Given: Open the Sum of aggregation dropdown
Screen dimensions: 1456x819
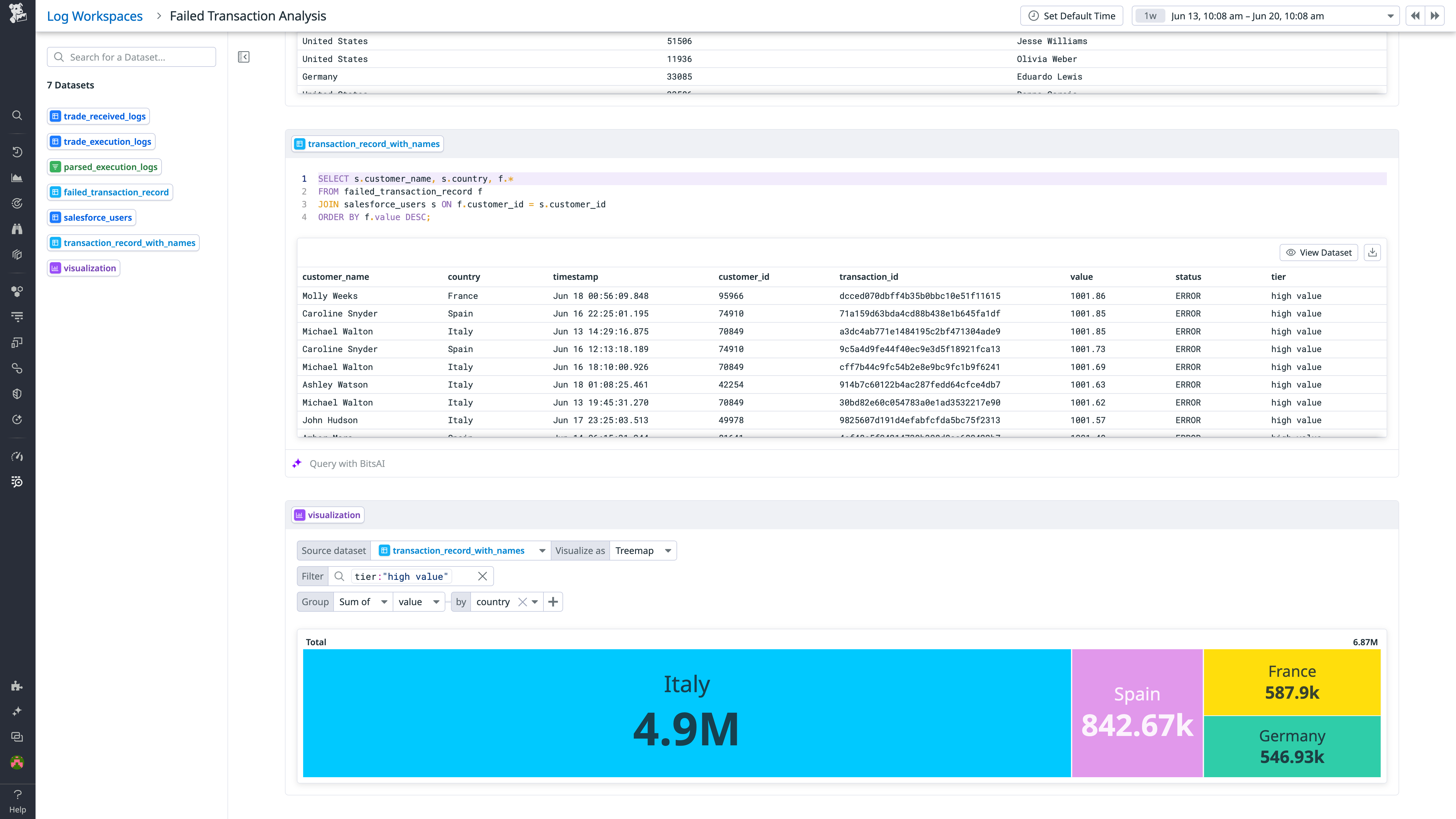Looking at the screenshot, I should coord(362,601).
